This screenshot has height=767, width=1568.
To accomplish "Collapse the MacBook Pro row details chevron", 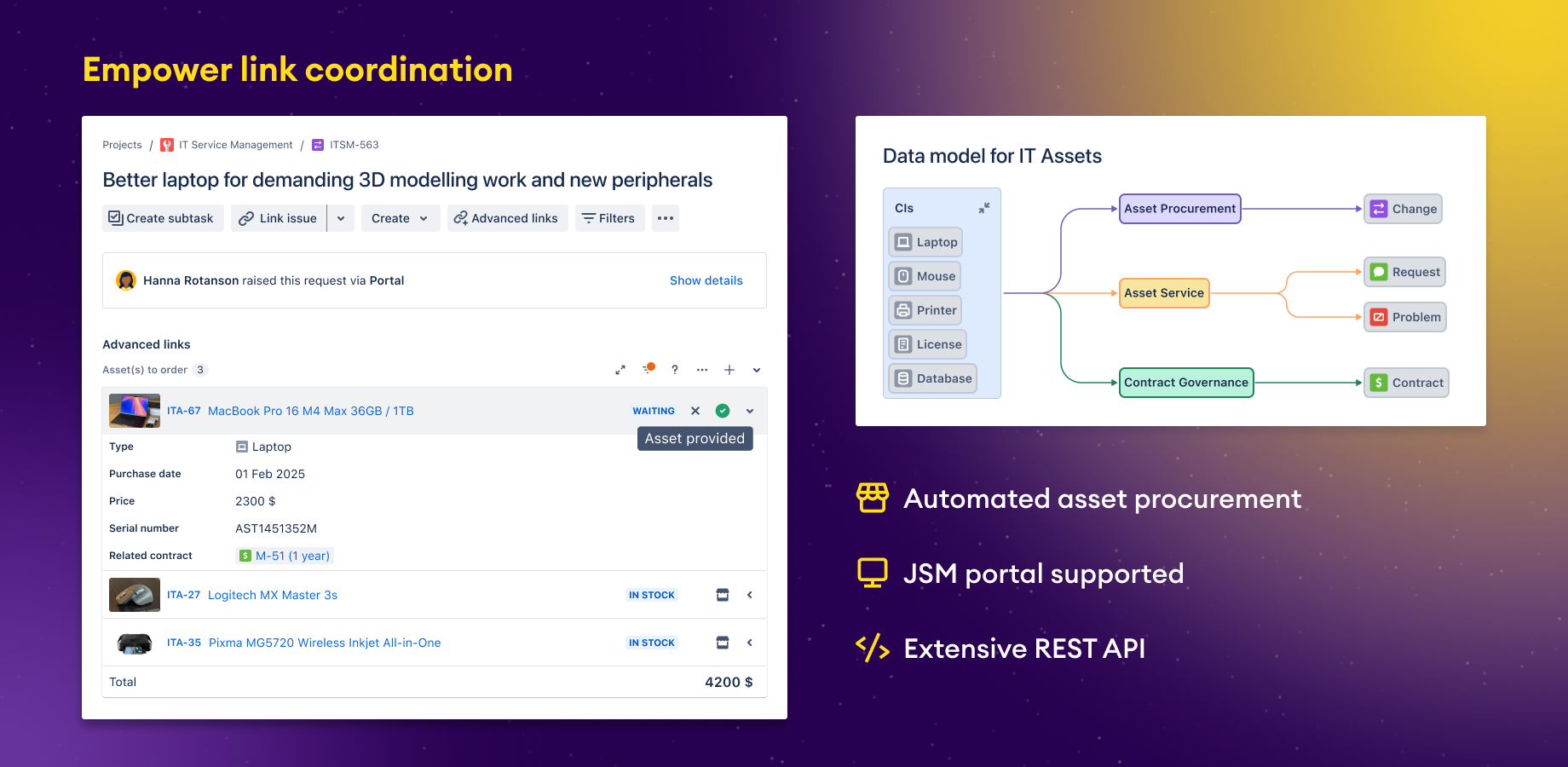I will tap(750, 411).
